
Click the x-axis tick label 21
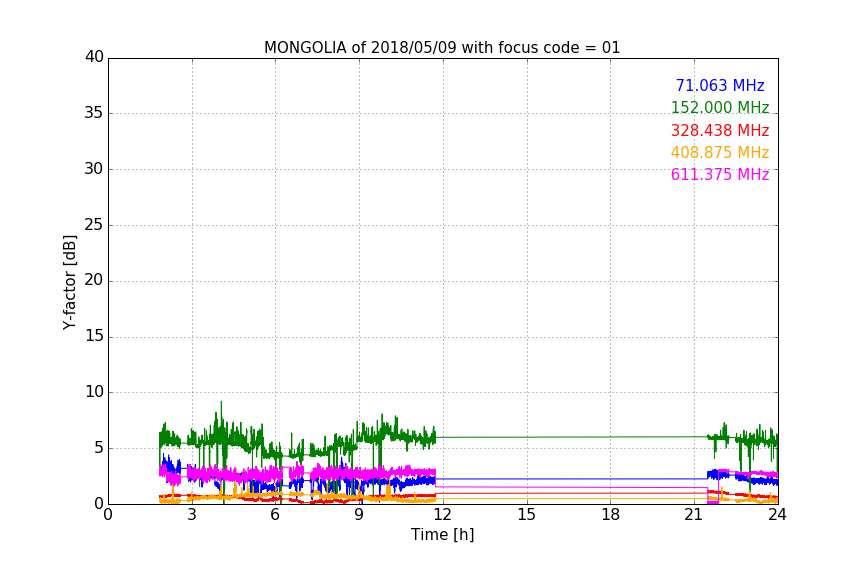tap(694, 514)
